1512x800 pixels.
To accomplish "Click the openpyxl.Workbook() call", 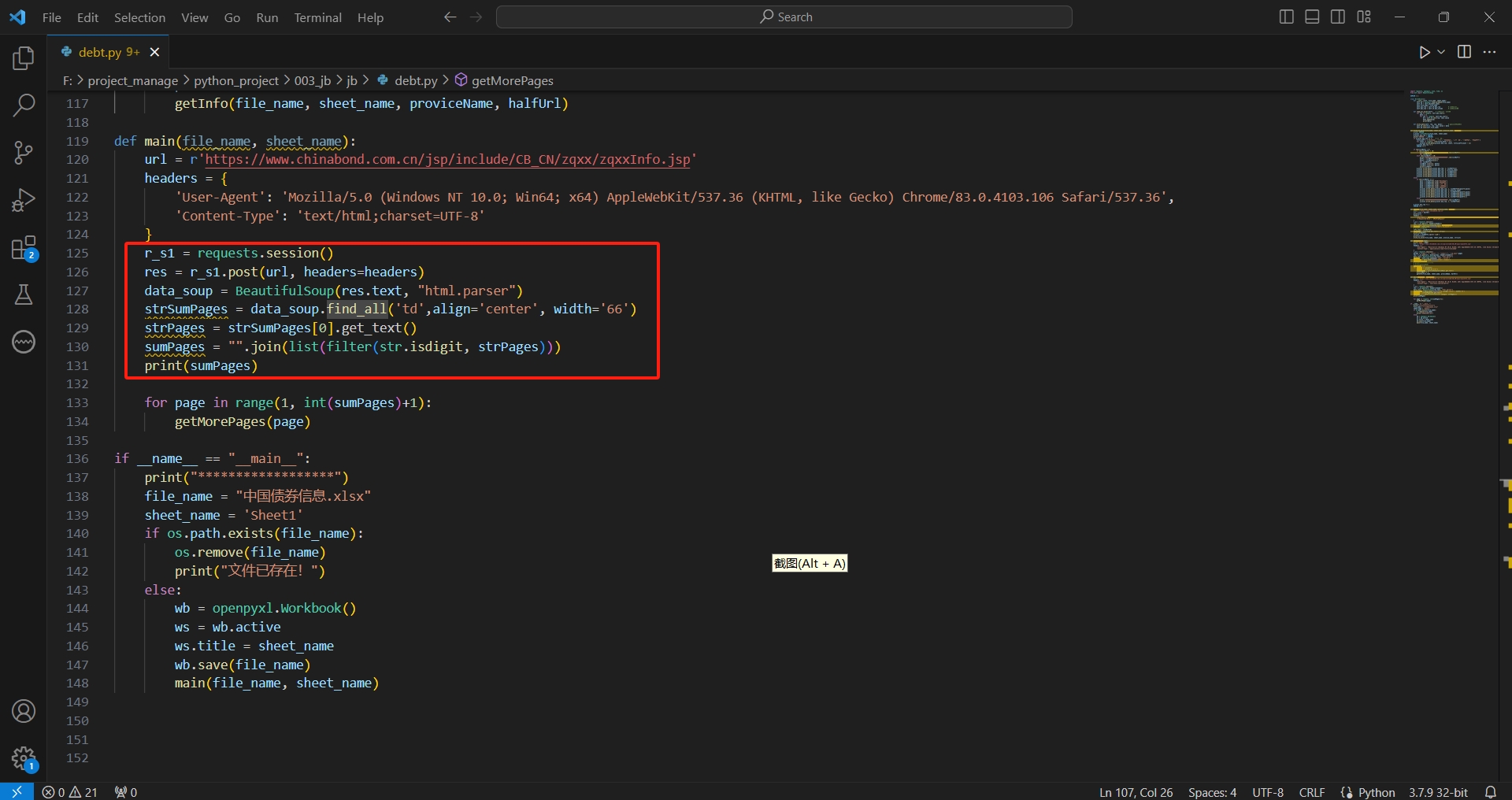I will coord(284,609).
